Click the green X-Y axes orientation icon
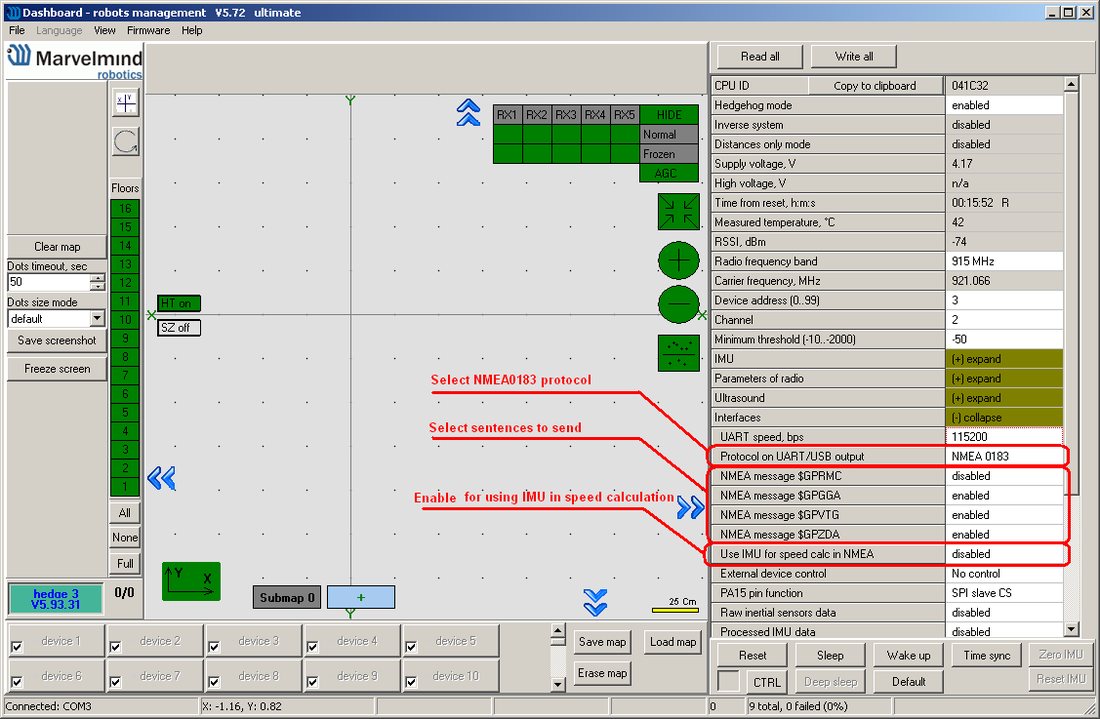The width and height of the screenshot is (1100, 719). pos(191,581)
